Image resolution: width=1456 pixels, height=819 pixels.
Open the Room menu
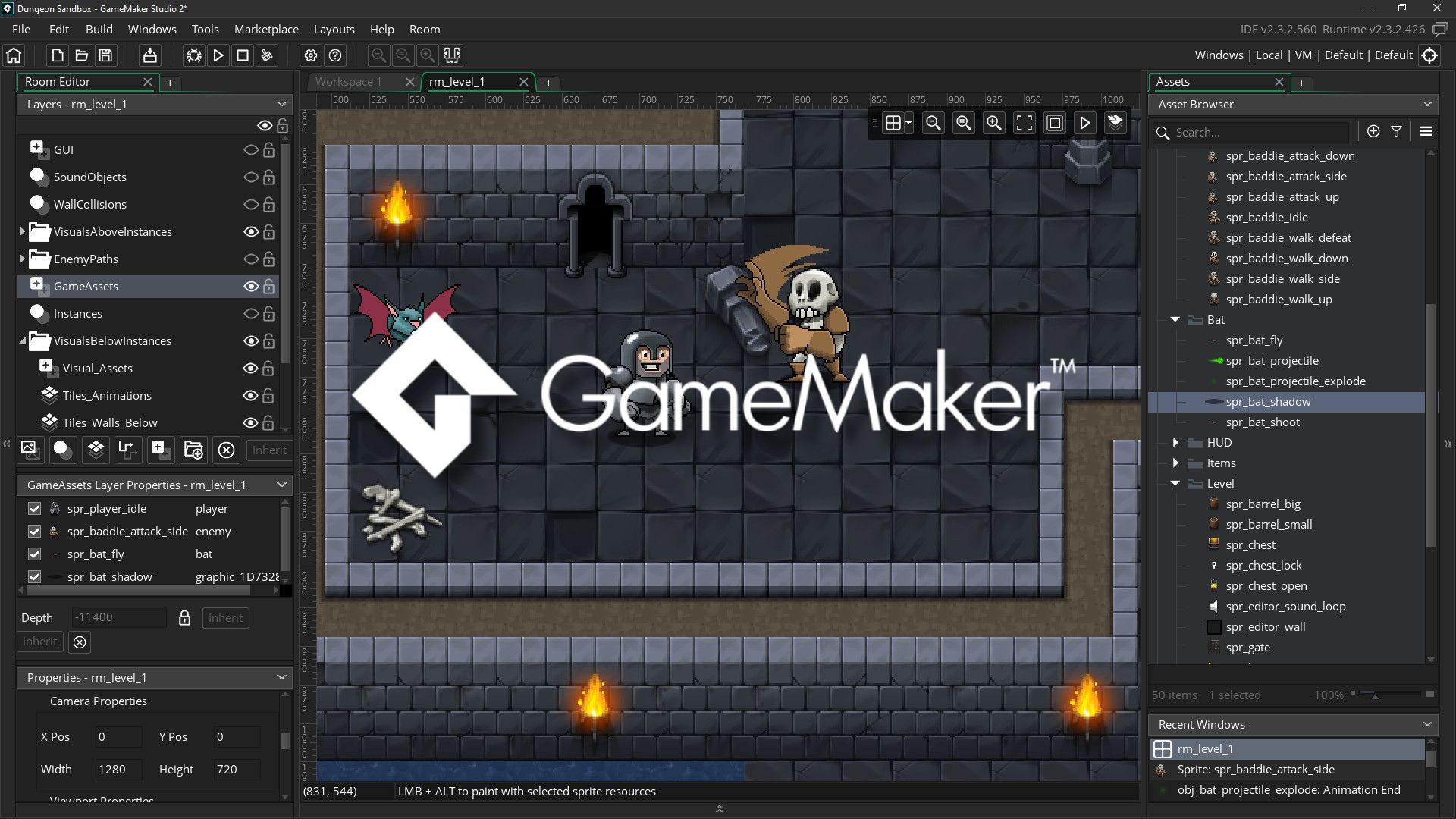click(424, 30)
